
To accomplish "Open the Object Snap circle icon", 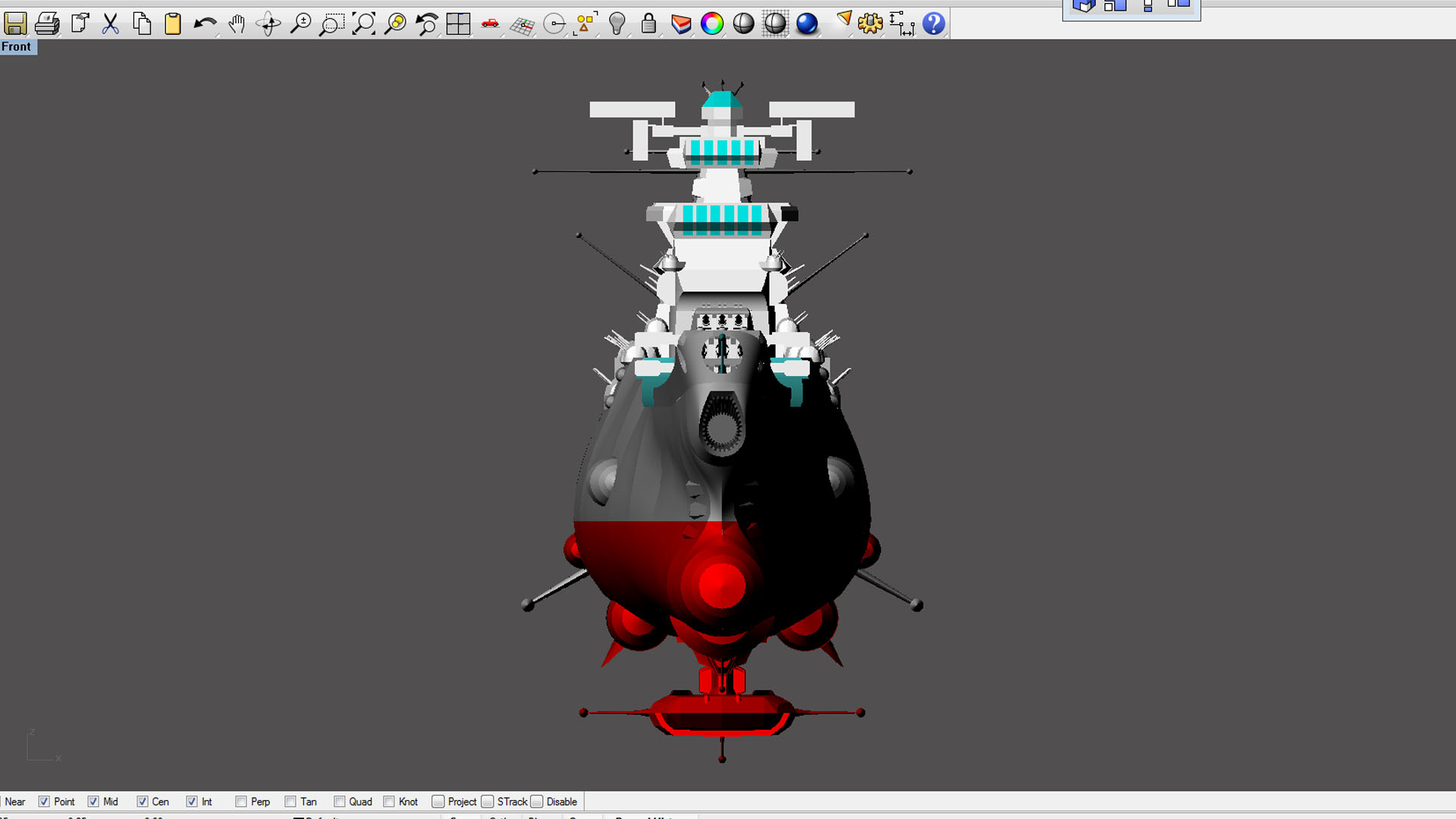I will [554, 24].
